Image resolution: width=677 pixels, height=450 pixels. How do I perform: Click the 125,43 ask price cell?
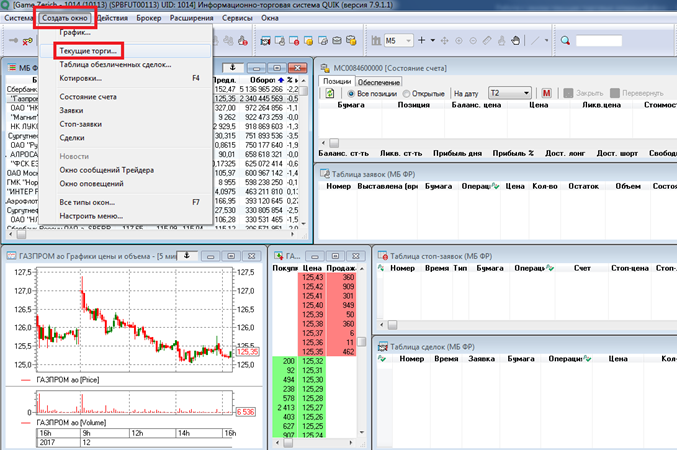312,277
